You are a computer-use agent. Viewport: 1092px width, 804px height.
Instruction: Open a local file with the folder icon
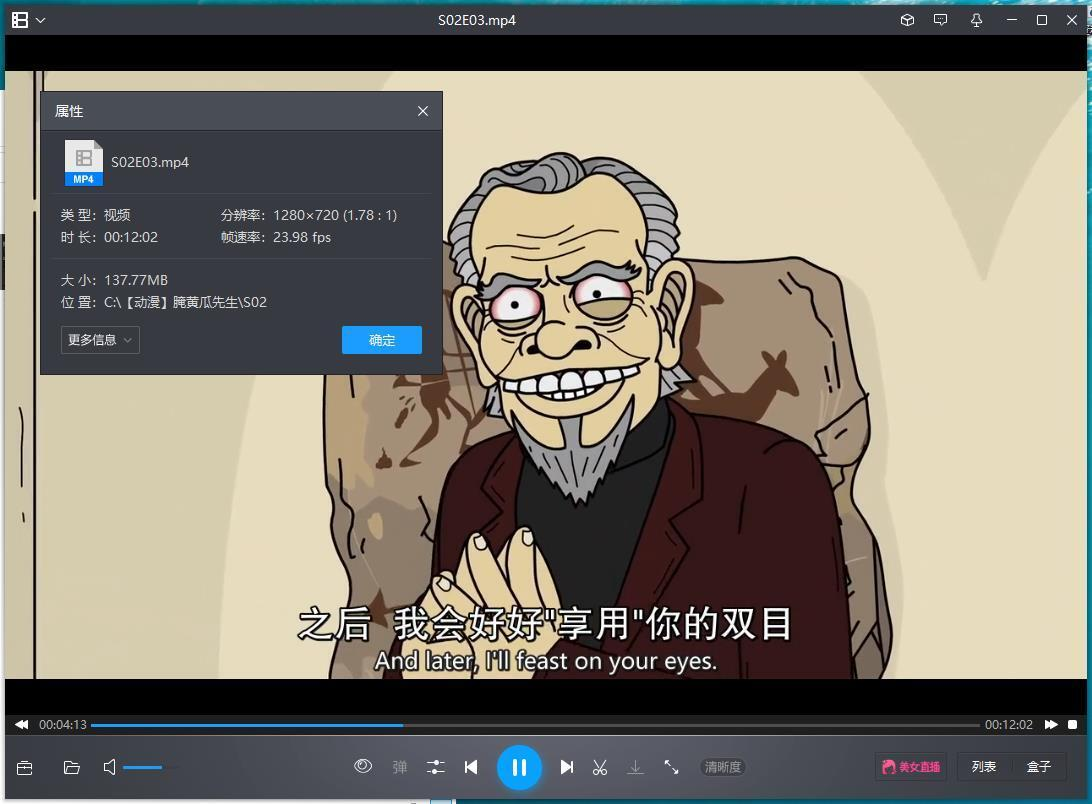(71, 767)
